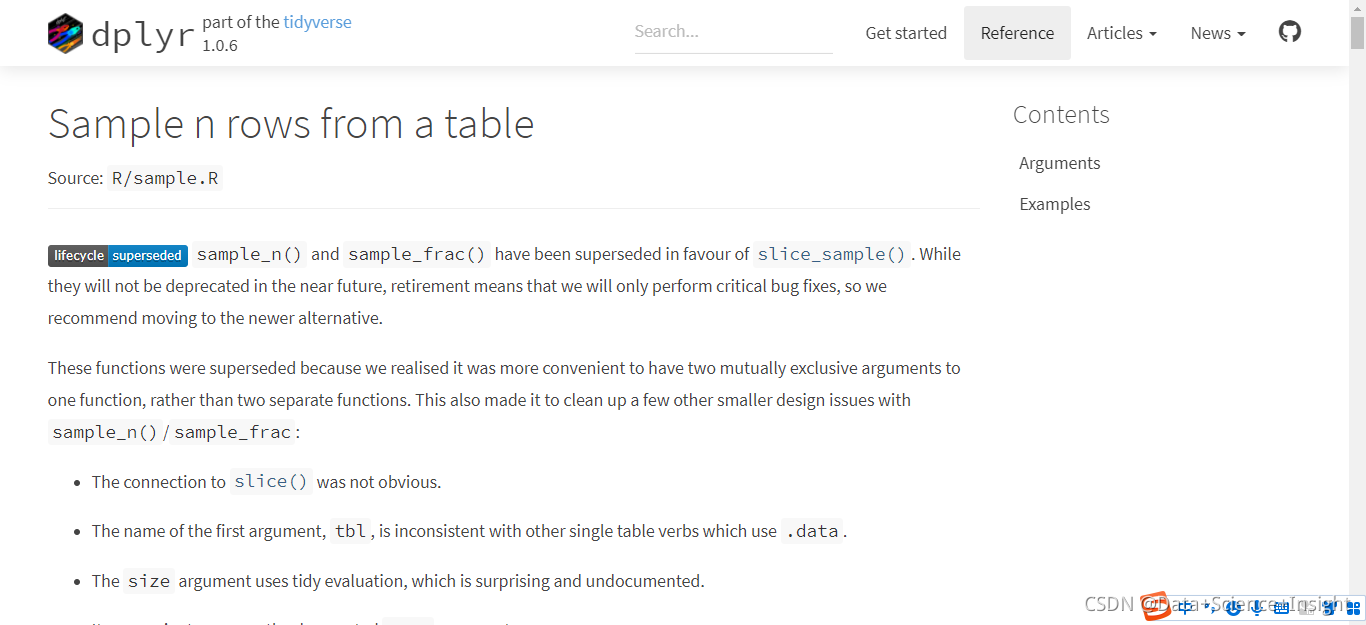Click the lifecycle superseded badge

(118, 255)
